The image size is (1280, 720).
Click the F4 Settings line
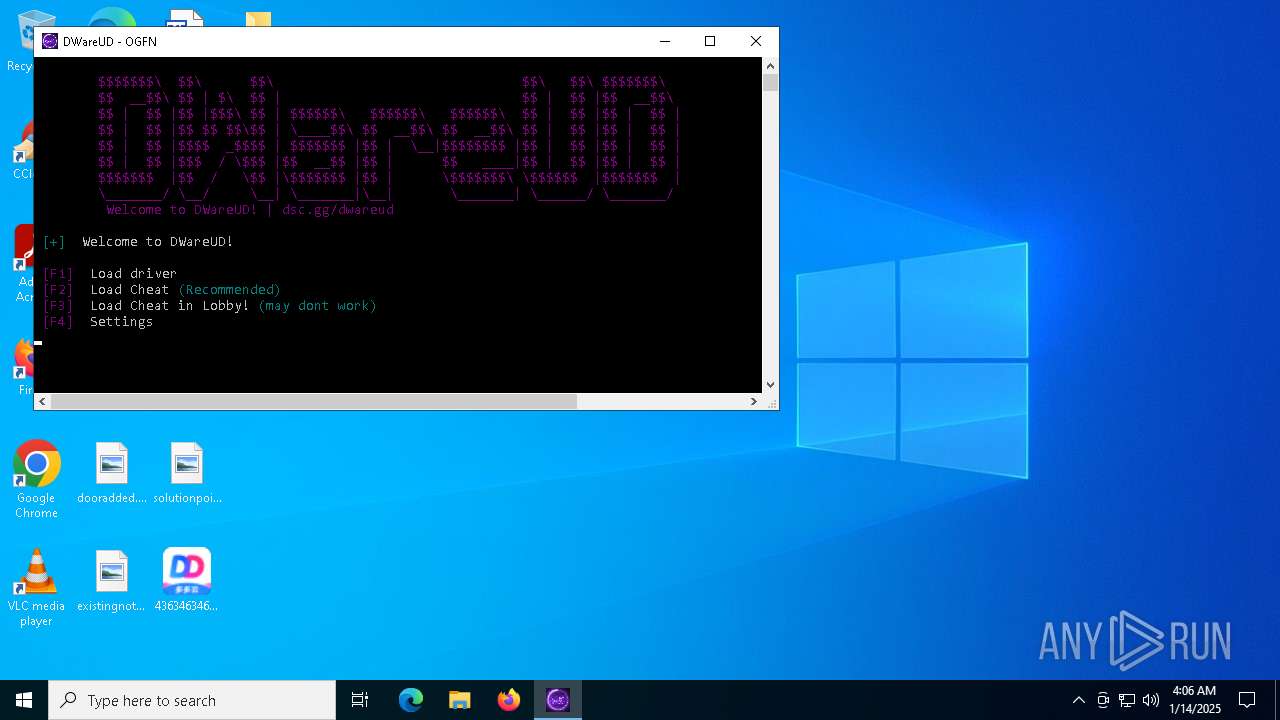[98, 321]
